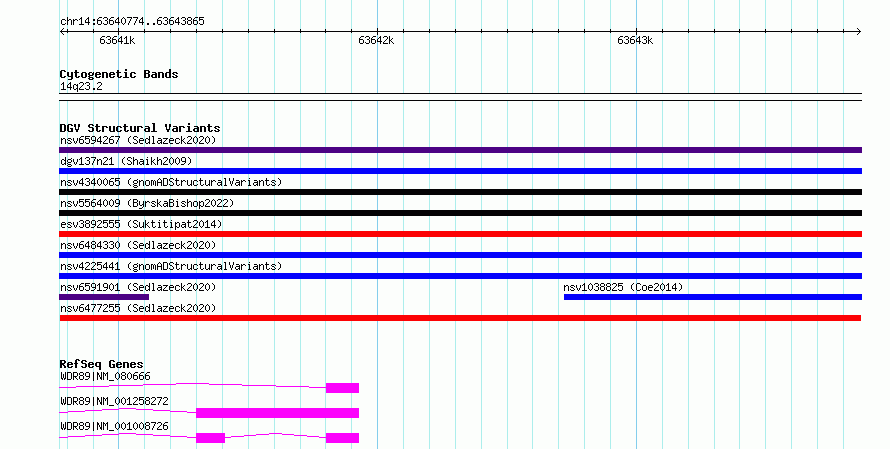Open gene label WDR89|NM_080666
This screenshot has width=890, height=449.
(105, 376)
